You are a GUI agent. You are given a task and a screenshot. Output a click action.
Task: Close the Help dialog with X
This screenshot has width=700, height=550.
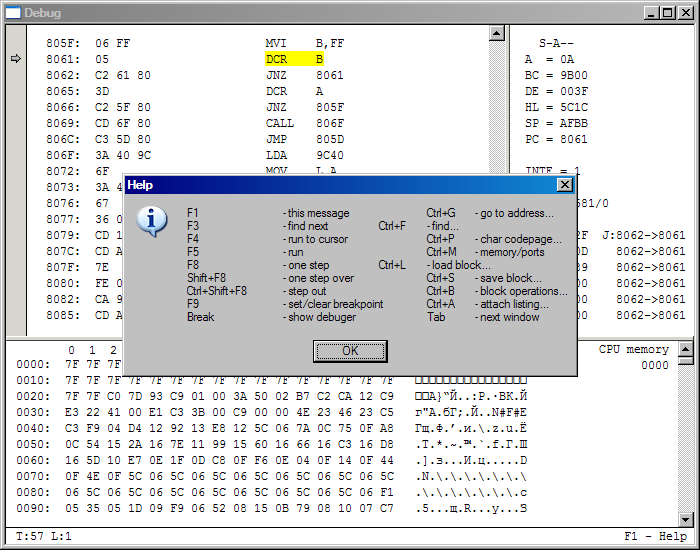point(565,185)
